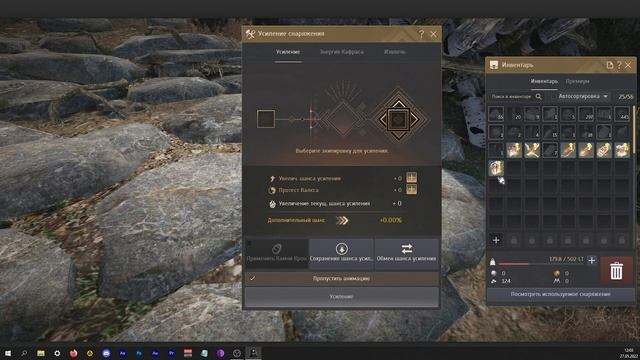Click the weight lock icon in inventory
Screen dimensions: 640x360
pyautogui.click(x=493, y=262)
